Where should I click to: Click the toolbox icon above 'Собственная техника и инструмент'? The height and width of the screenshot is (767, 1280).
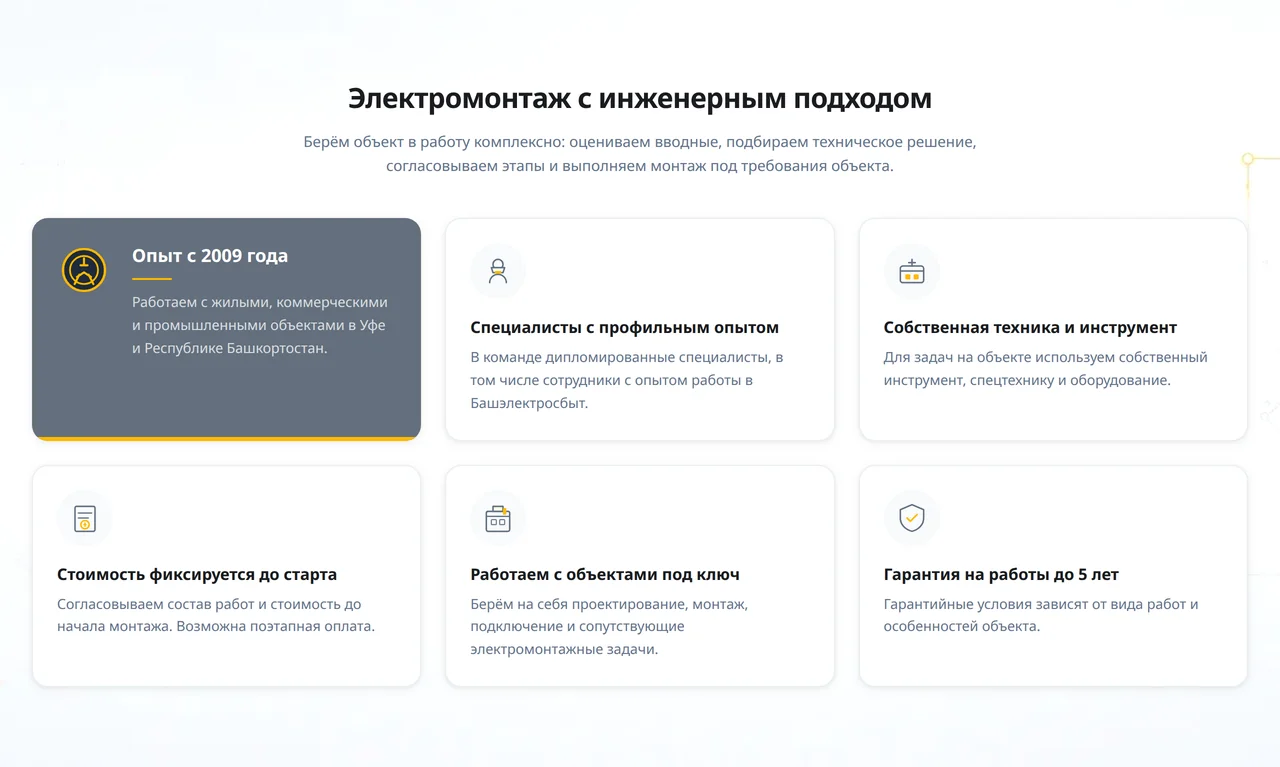(x=912, y=271)
